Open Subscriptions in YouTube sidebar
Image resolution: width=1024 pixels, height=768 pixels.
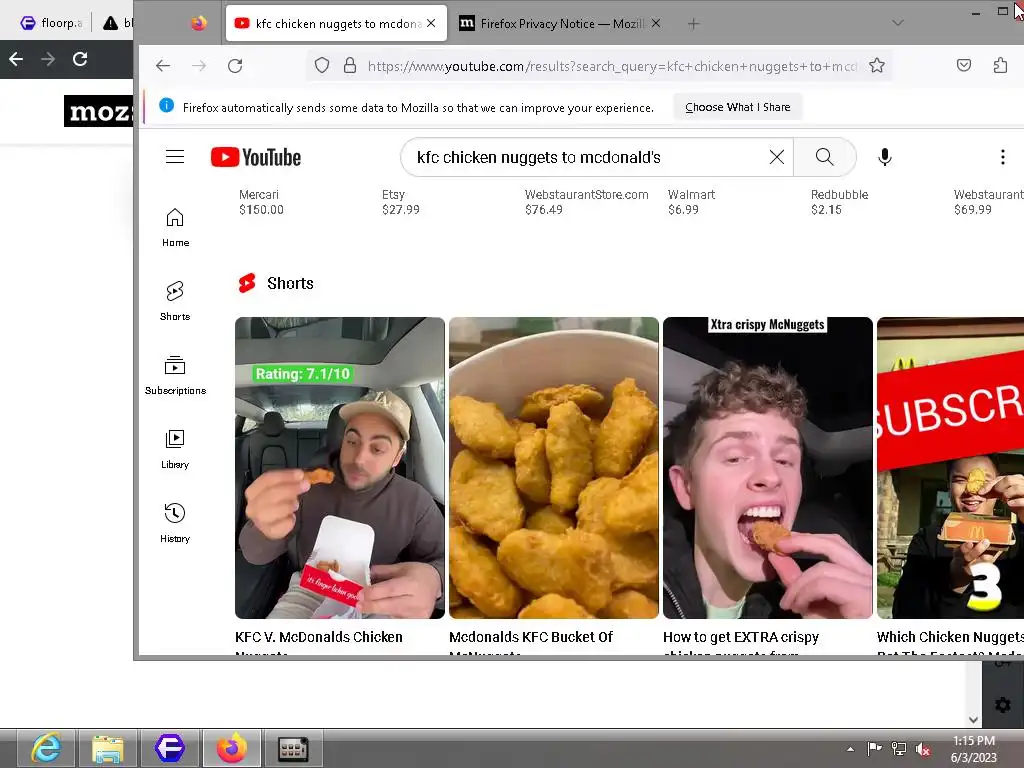click(x=175, y=376)
